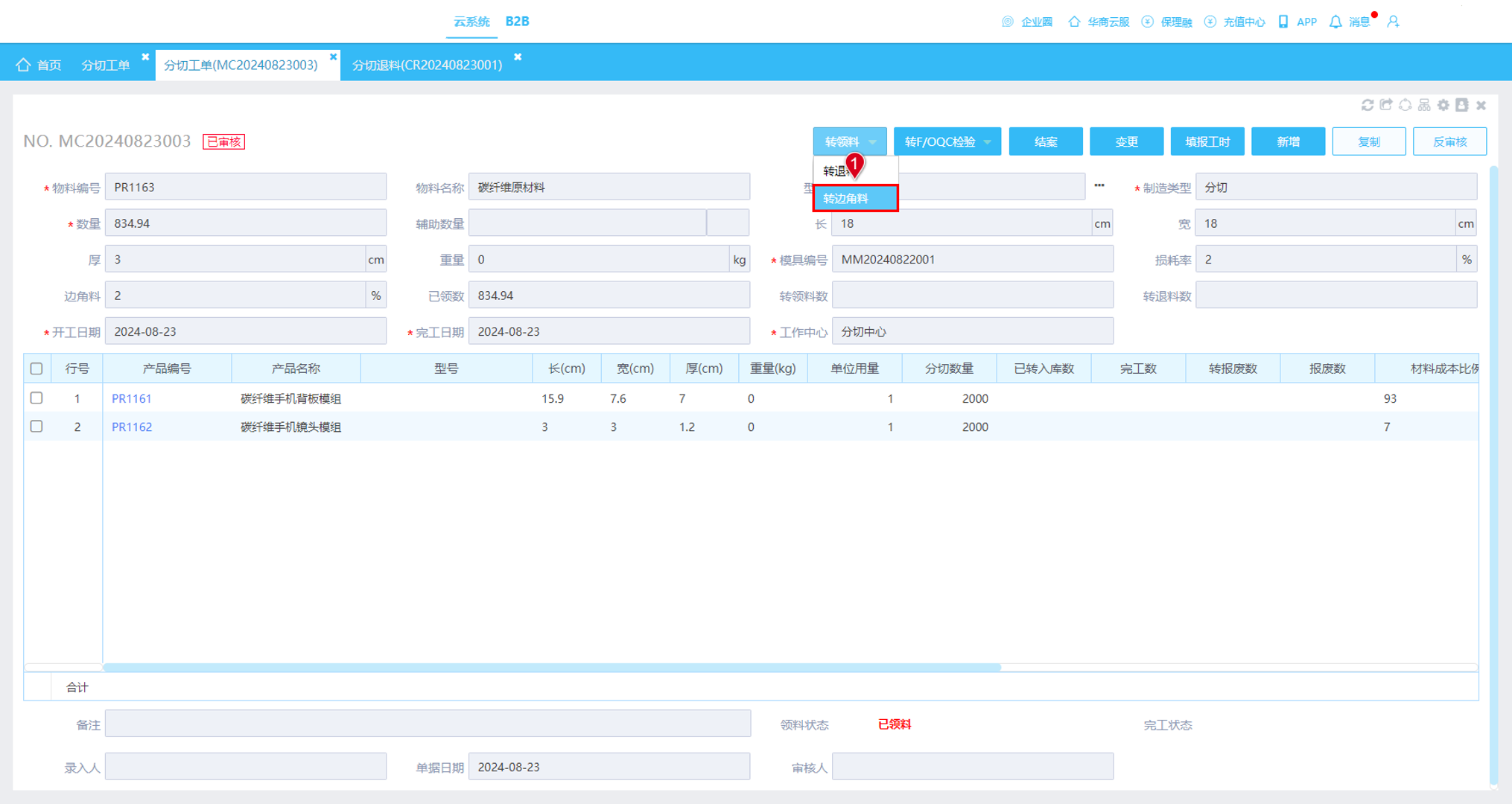Click the 备注 remarks input field
Screen dimensions: 1512x804
428,724
